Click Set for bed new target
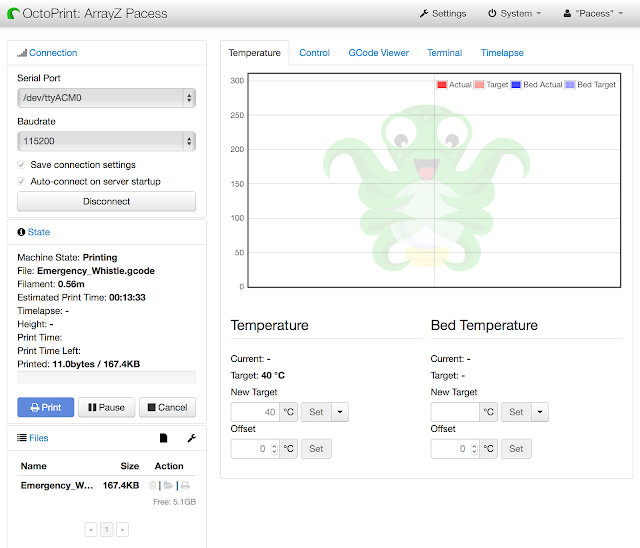This screenshot has width=640, height=548. [x=516, y=412]
